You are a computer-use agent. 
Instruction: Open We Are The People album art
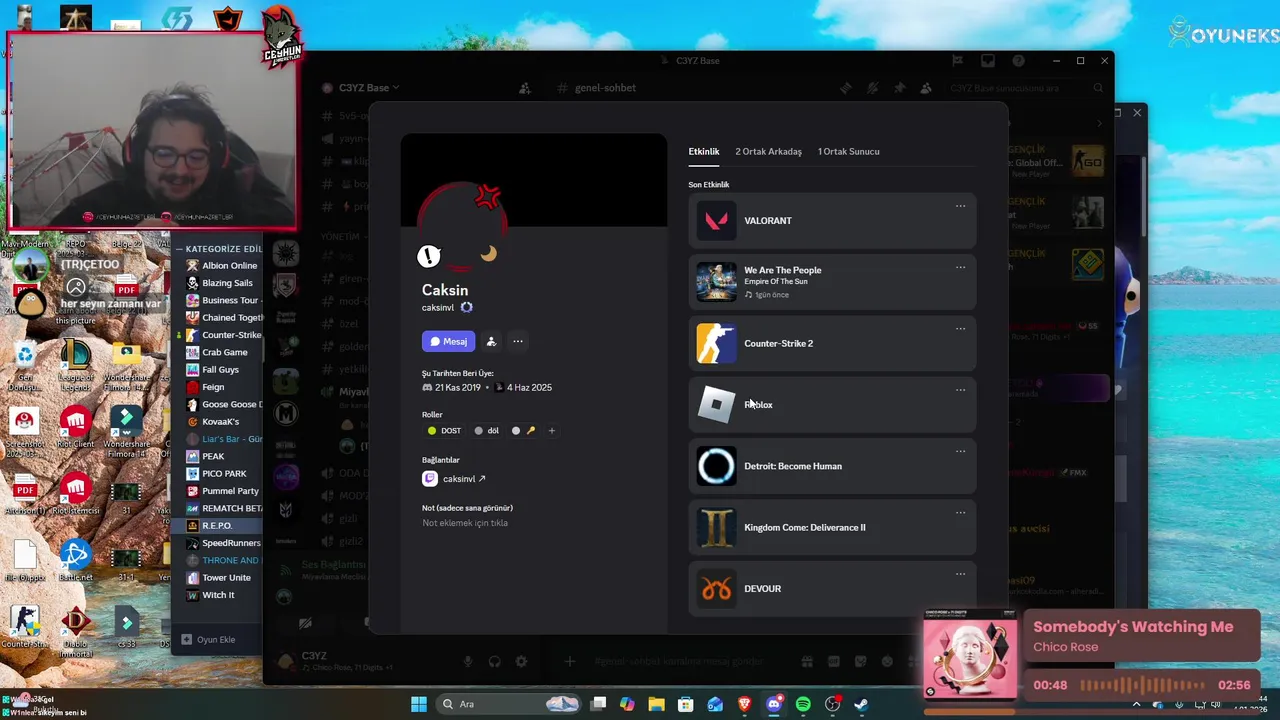click(x=716, y=282)
